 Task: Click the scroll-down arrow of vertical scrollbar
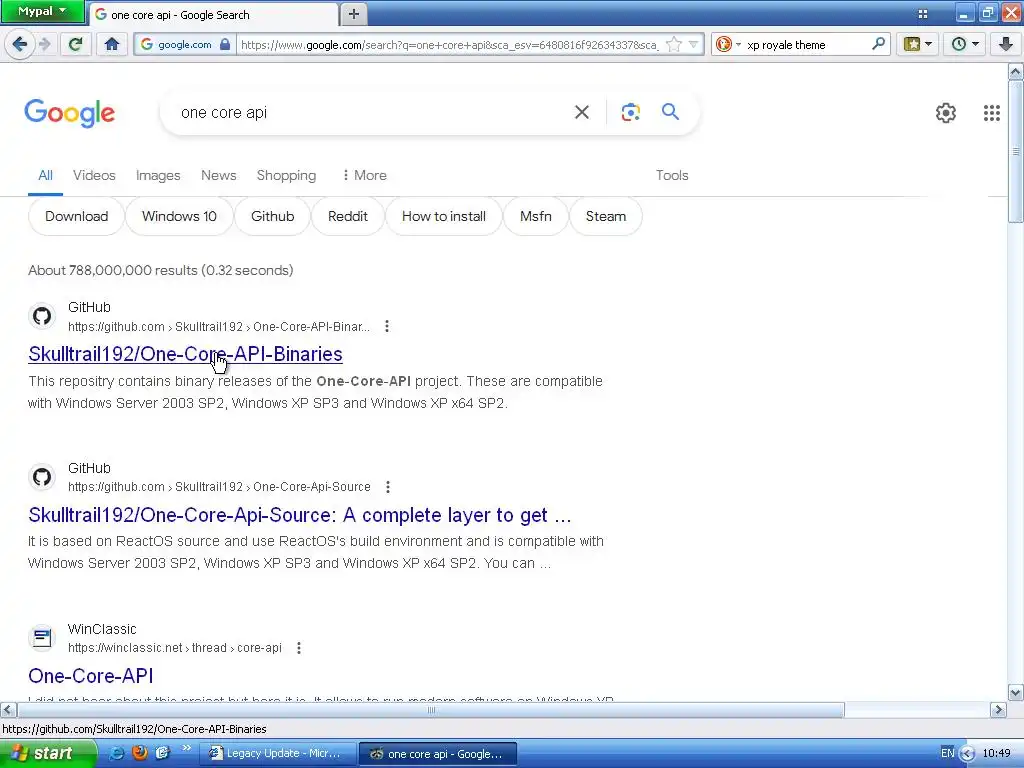click(x=1015, y=692)
